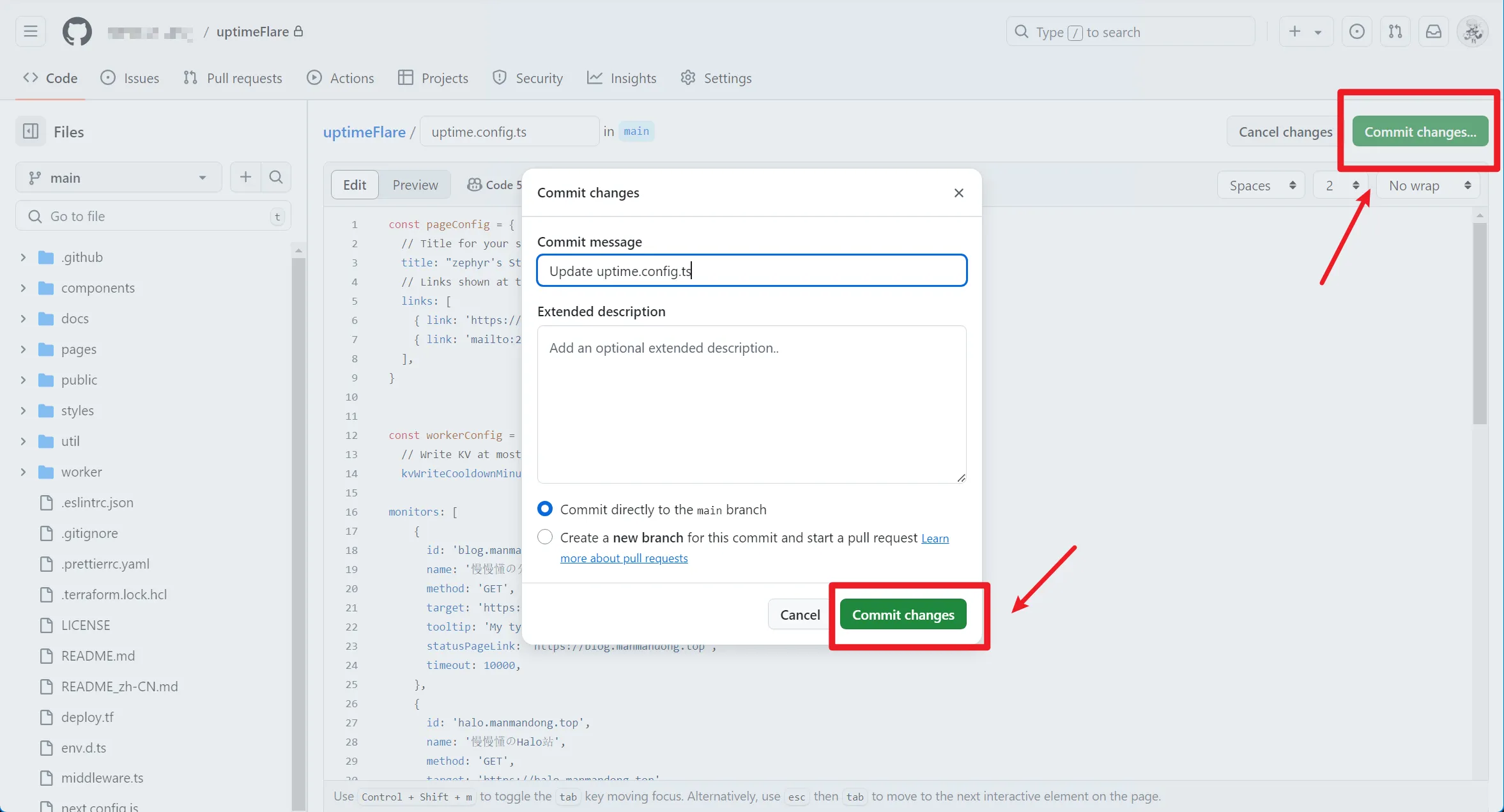This screenshot has width=1504, height=812.
Task: Open the issues circle header icon
Action: pos(1356,32)
